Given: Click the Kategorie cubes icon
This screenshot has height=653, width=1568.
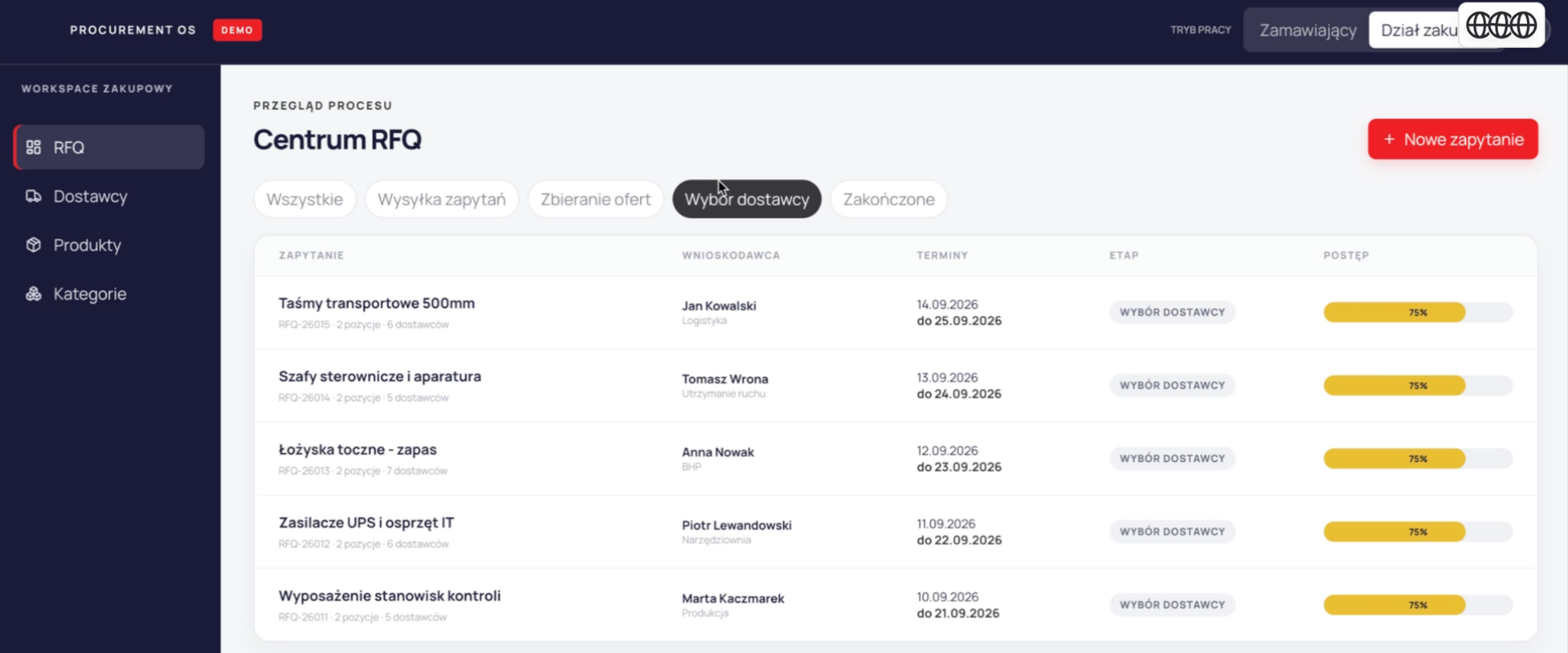Looking at the screenshot, I should (33, 294).
